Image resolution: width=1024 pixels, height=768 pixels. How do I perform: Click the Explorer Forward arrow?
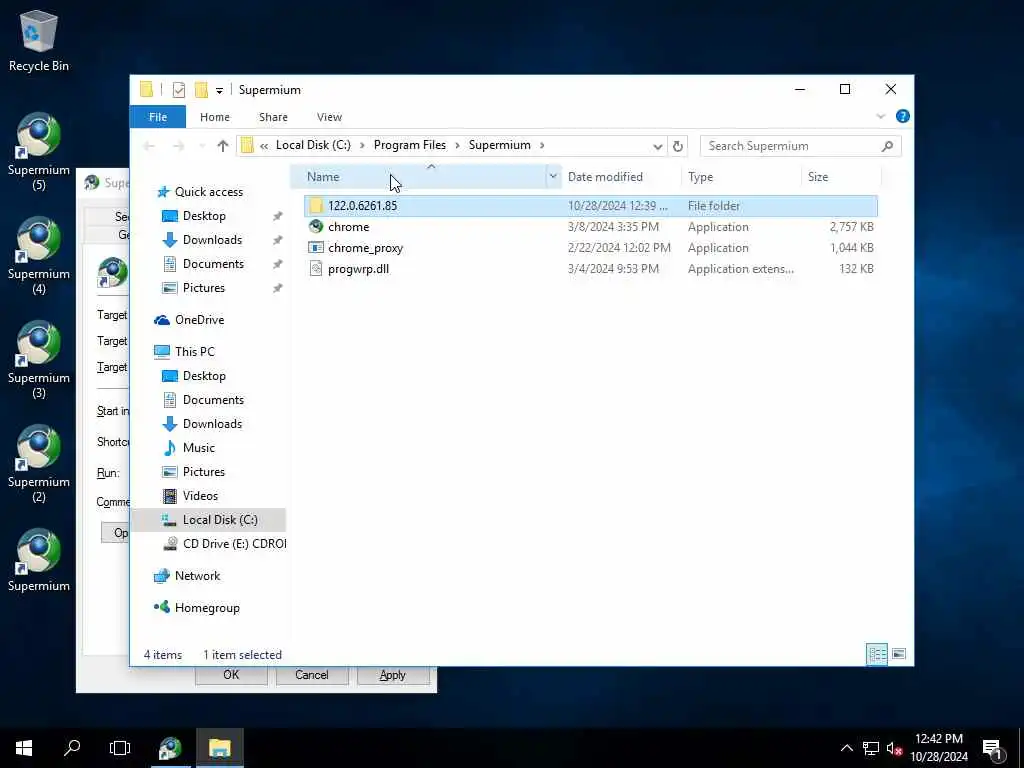point(178,146)
